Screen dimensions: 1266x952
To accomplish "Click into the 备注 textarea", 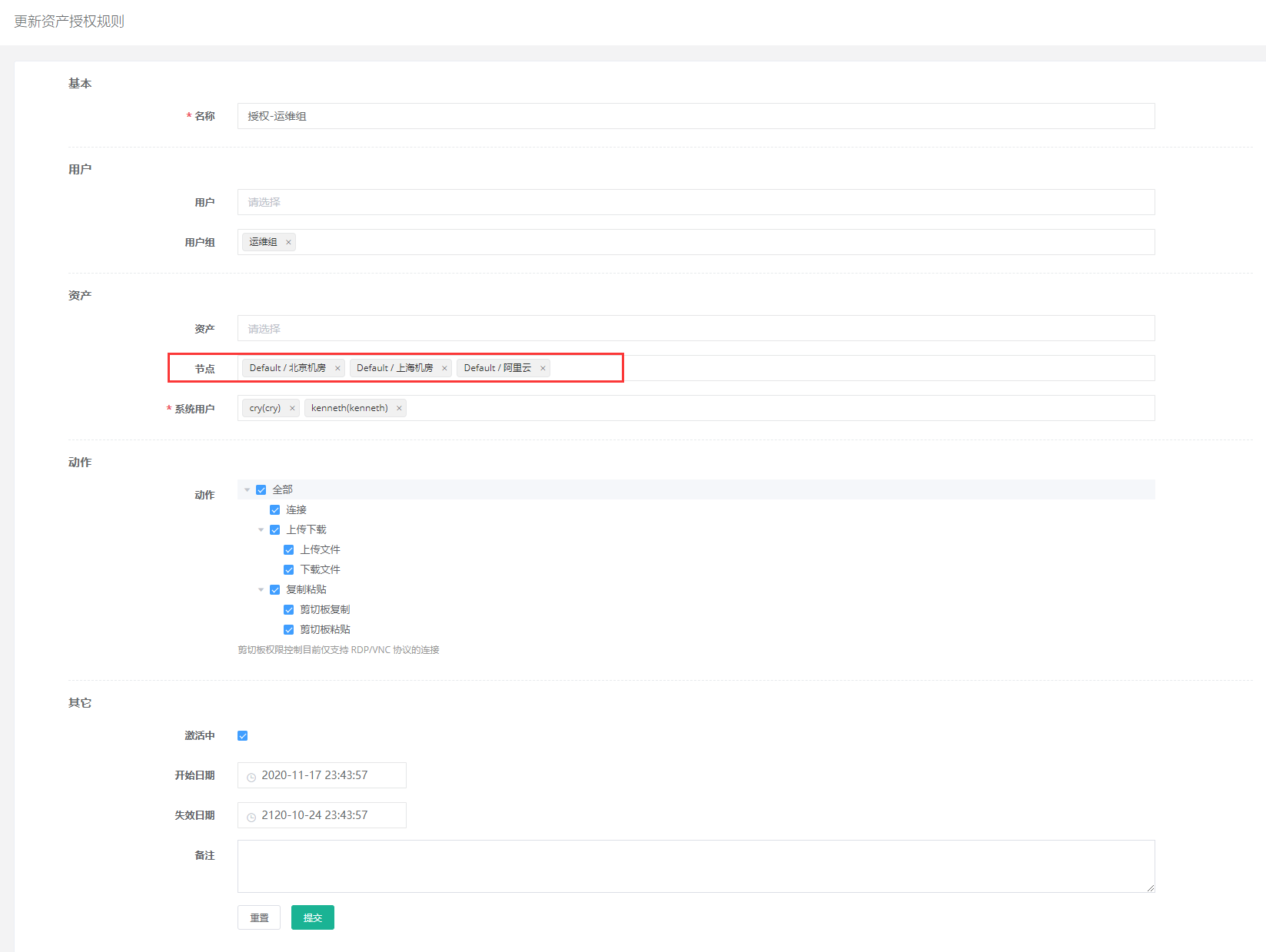I will (696, 866).
